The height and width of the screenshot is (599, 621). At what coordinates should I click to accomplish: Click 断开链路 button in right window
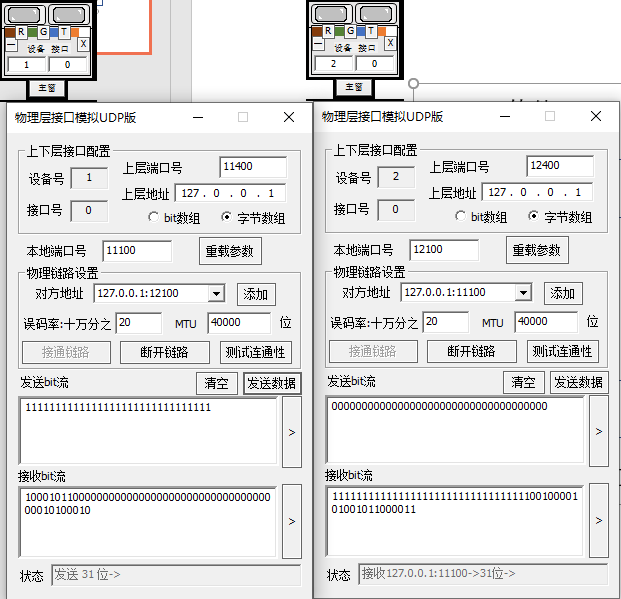point(471,351)
